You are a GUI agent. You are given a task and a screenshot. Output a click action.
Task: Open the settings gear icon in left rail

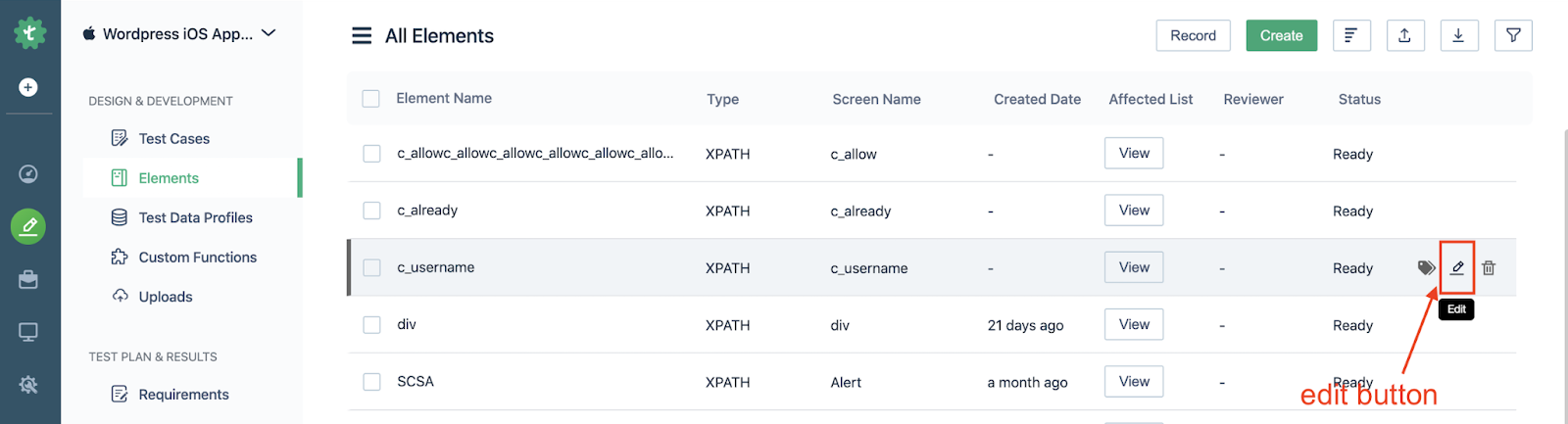pos(28,385)
